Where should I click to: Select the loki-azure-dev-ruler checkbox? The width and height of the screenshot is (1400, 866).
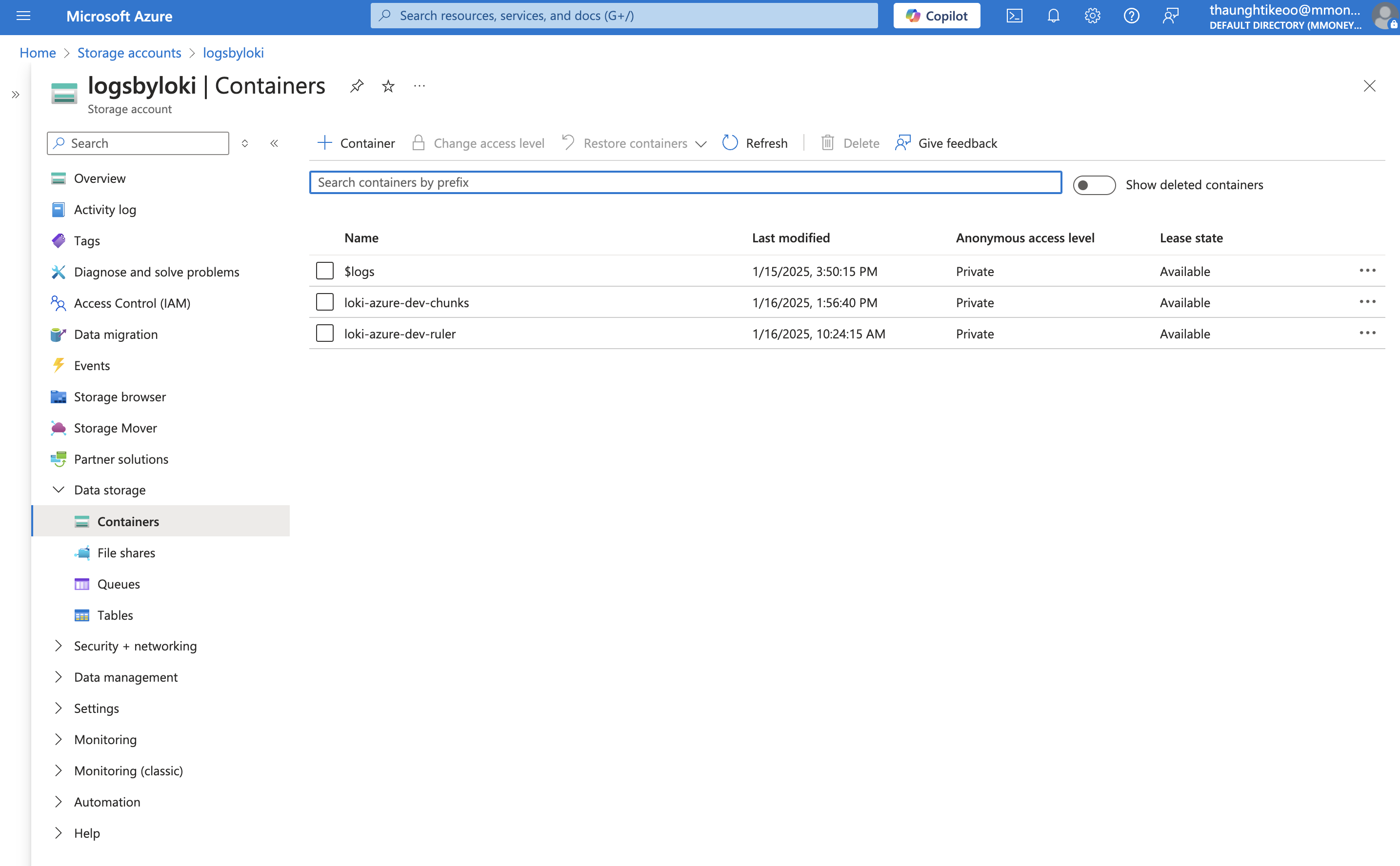pos(325,334)
